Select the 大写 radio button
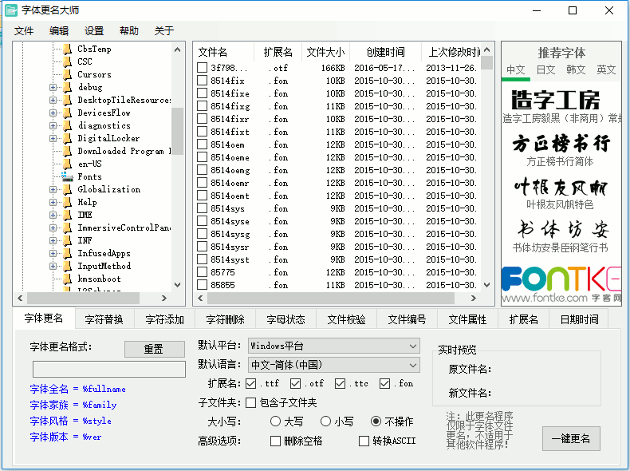Screen dimensions: 630x471 [275, 421]
